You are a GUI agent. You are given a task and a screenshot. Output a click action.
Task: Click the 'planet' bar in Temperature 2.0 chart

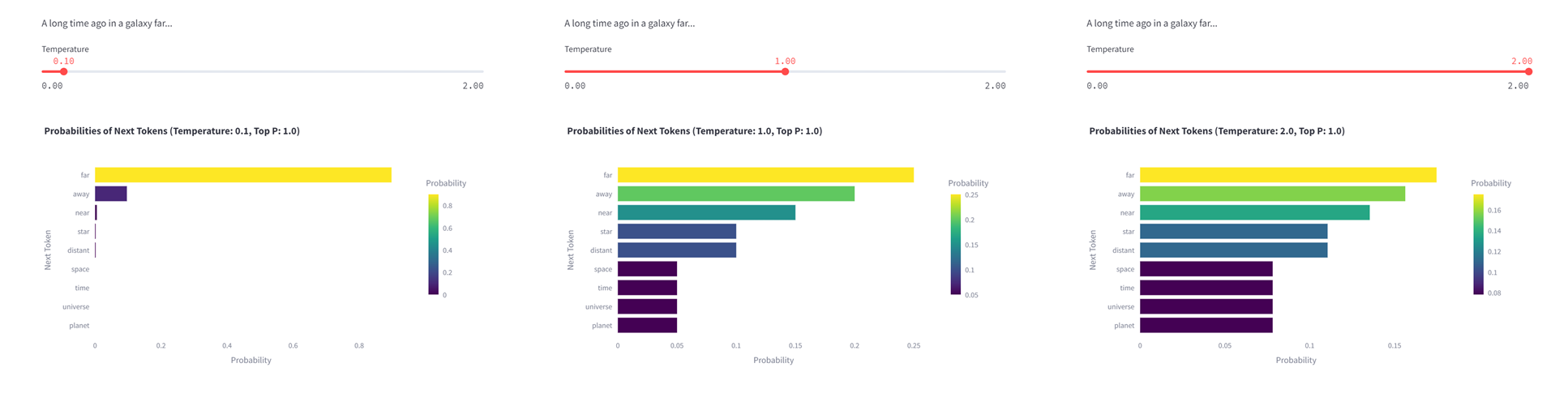point(1206,325)
